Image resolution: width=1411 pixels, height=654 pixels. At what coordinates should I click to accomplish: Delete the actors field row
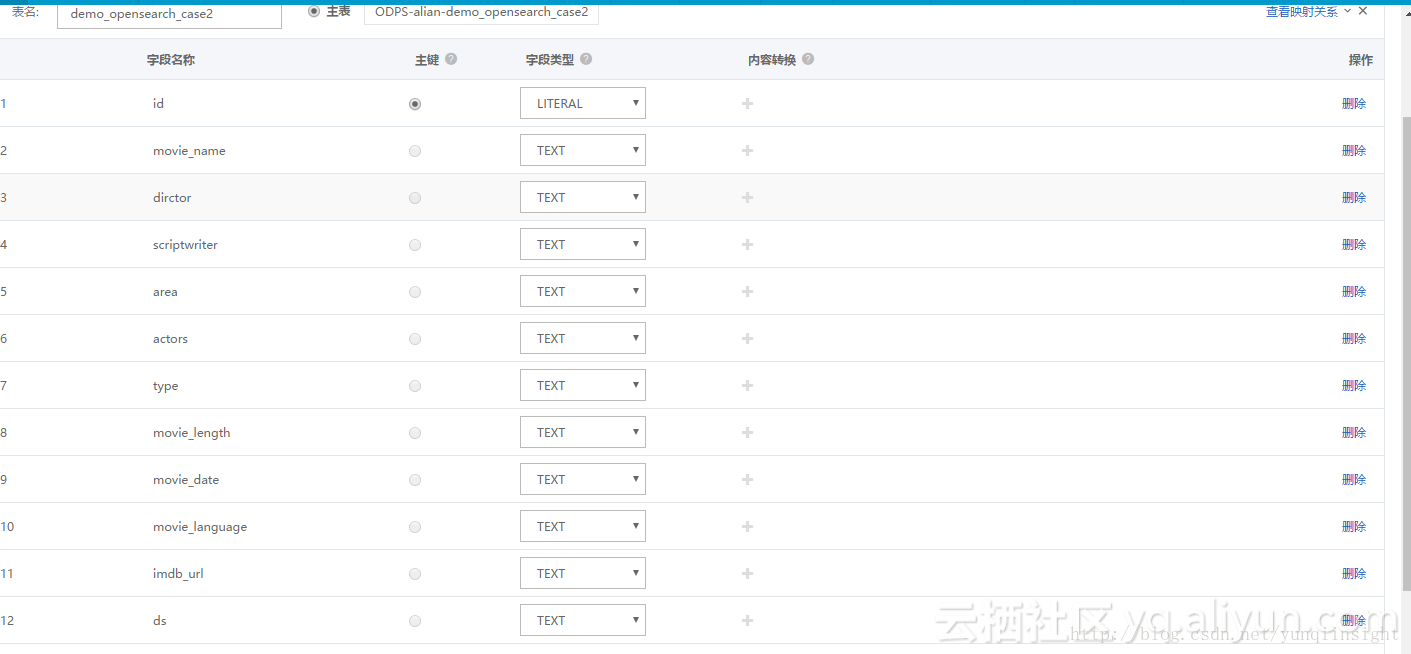1354,339
